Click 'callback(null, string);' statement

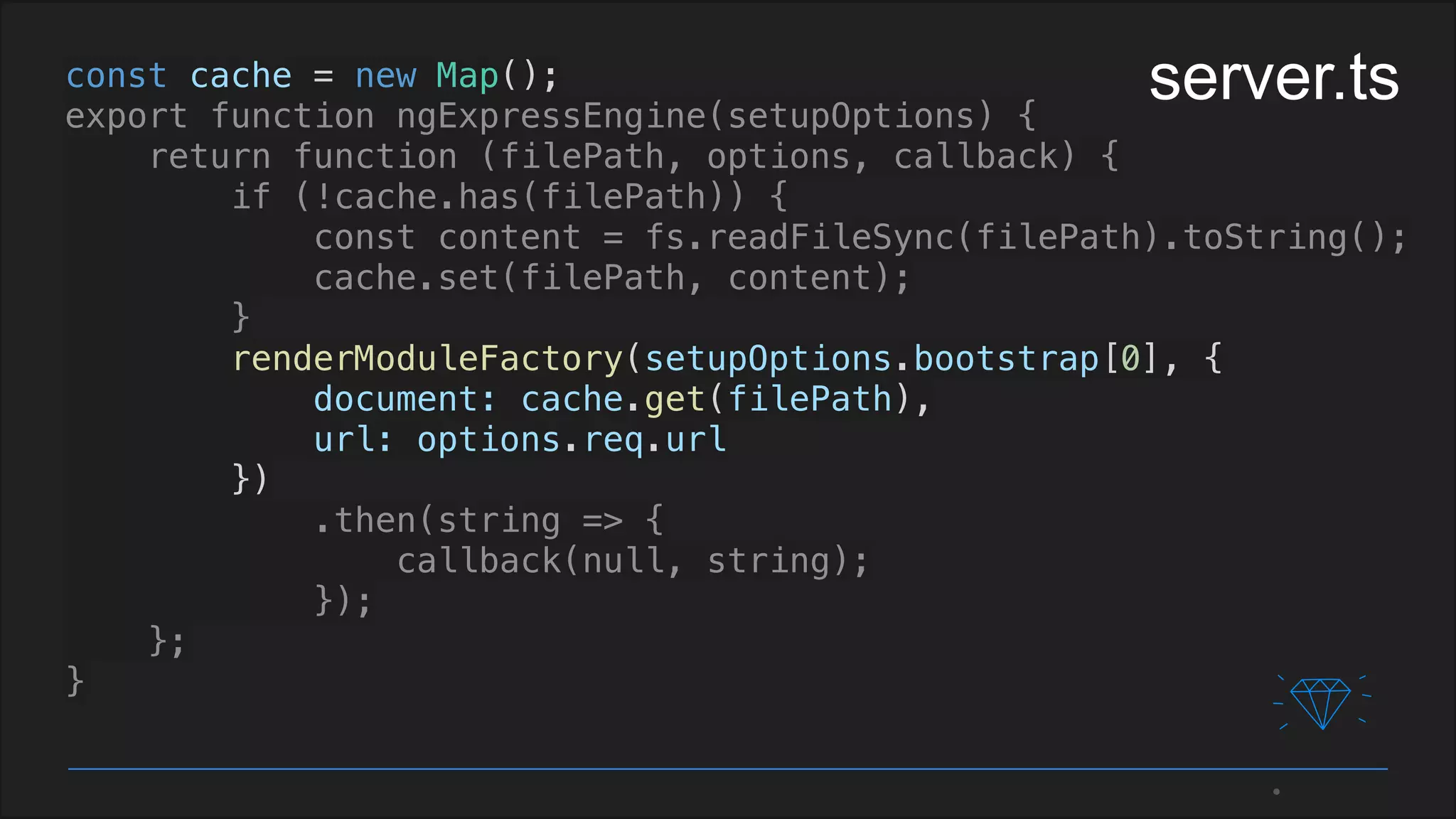pos(633,561)
